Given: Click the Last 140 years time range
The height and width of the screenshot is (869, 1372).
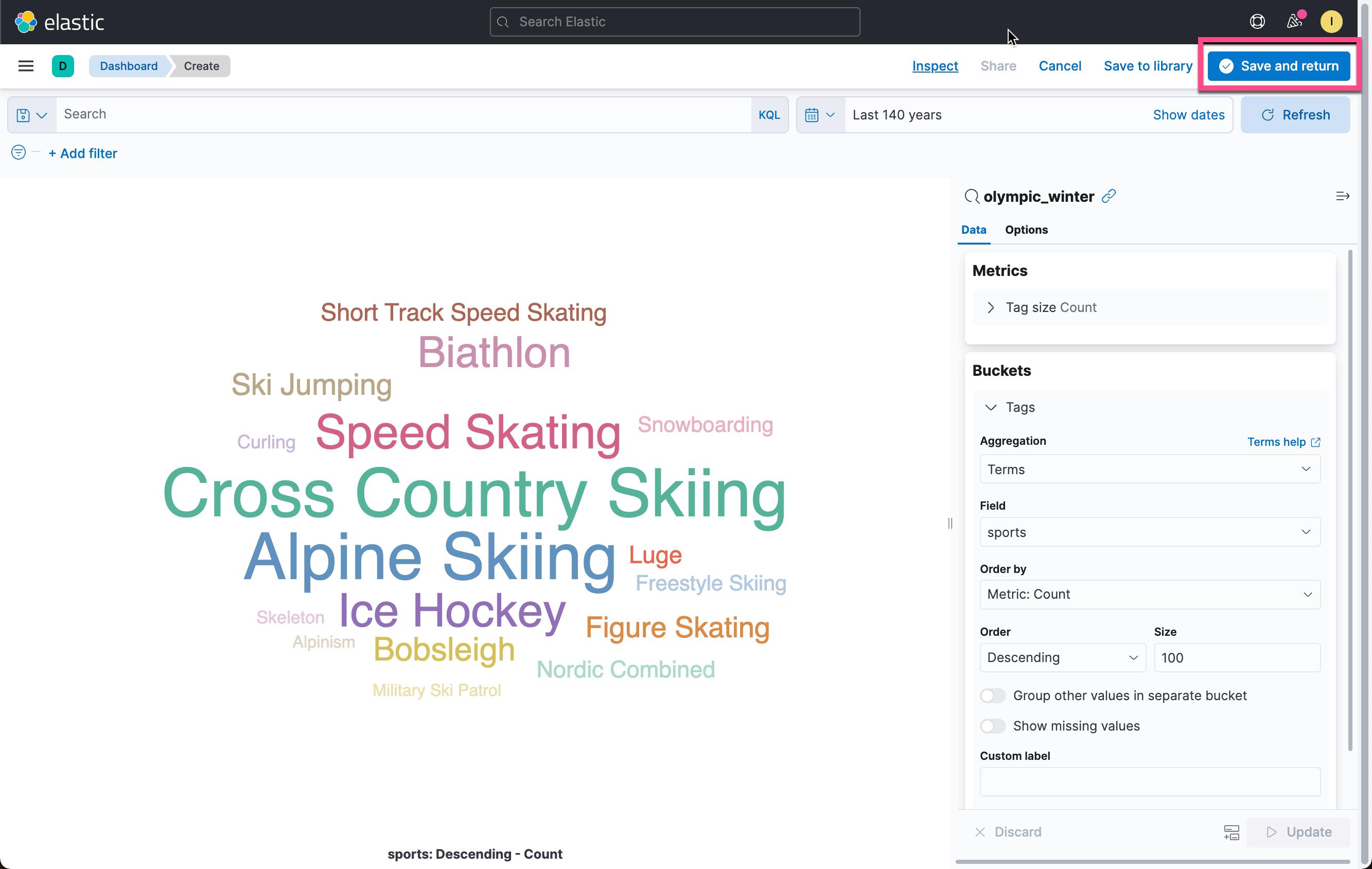Looking at the screenshot, I should (x=897, y=115).
